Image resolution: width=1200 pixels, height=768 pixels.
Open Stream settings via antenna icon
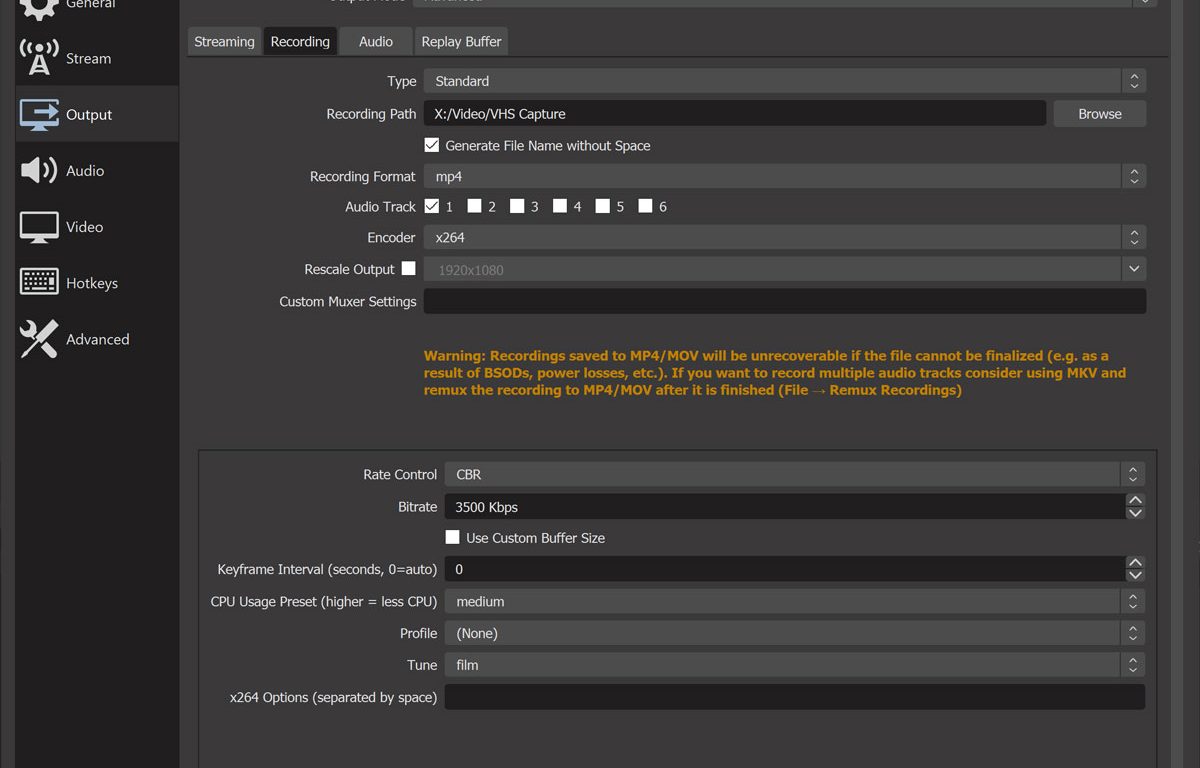(39, 58)
